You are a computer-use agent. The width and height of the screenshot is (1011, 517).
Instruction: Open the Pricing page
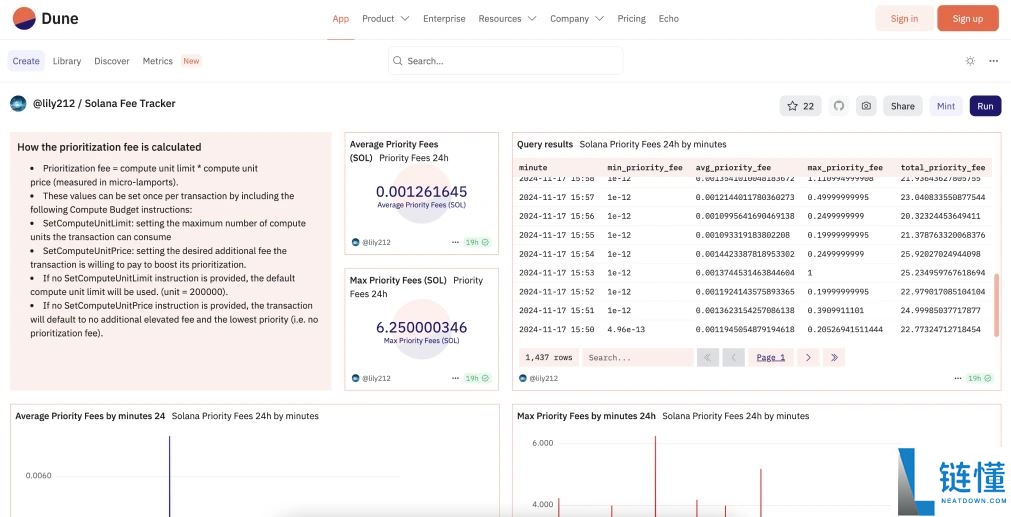point(631,19)
